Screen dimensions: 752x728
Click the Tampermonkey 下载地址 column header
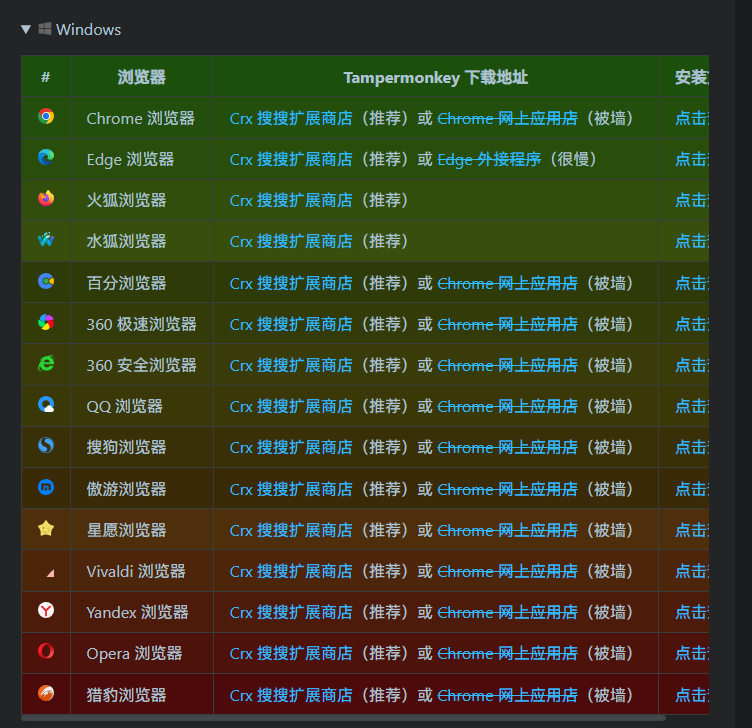point(436,77)
